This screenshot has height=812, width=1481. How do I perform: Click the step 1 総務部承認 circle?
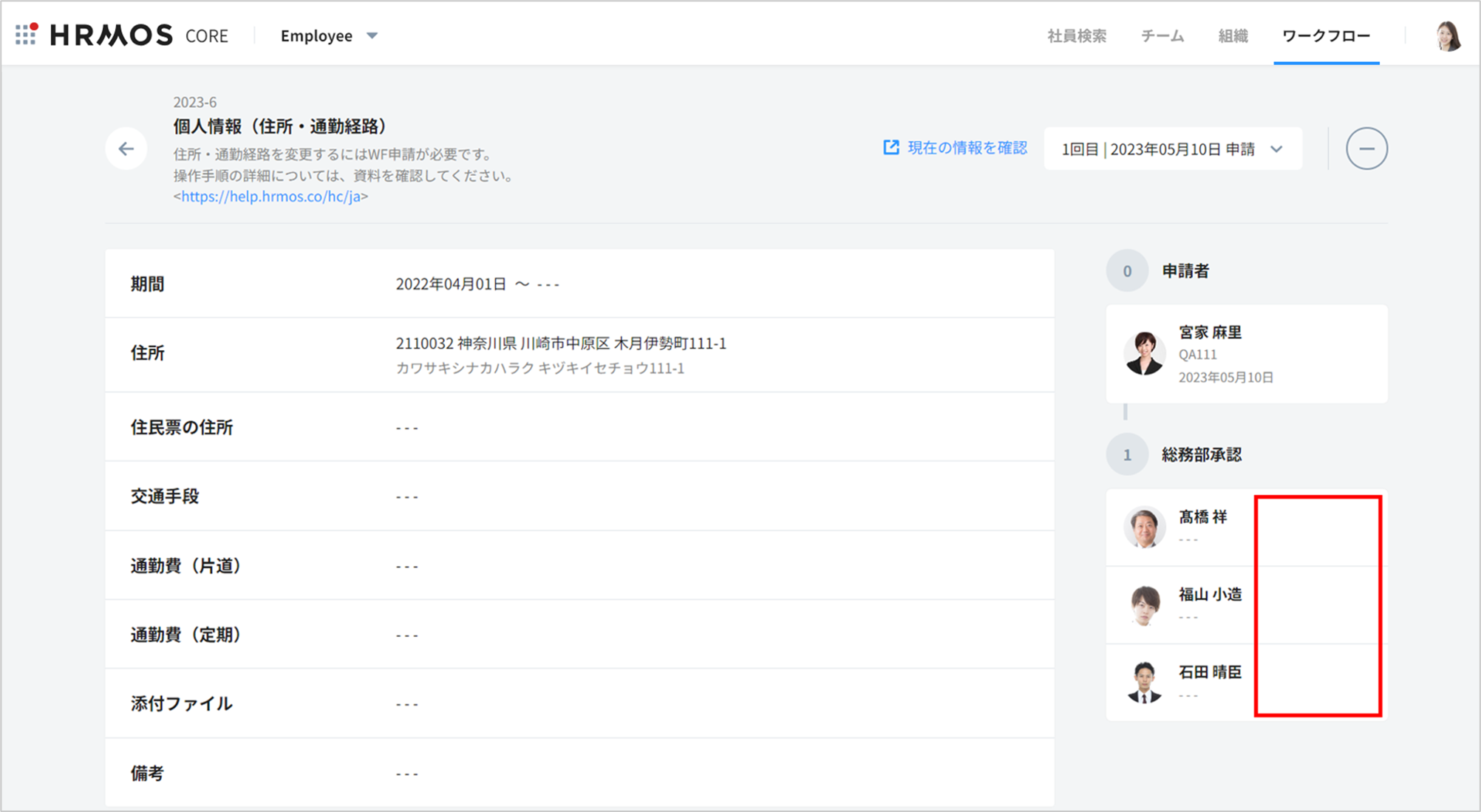(x=1126, y=454)
